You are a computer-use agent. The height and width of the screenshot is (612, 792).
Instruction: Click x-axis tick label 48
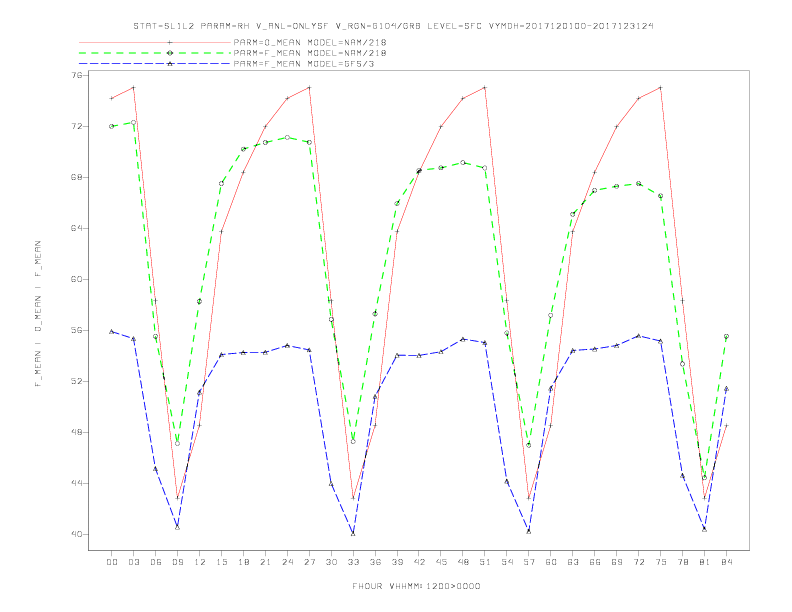pos(463,562)
